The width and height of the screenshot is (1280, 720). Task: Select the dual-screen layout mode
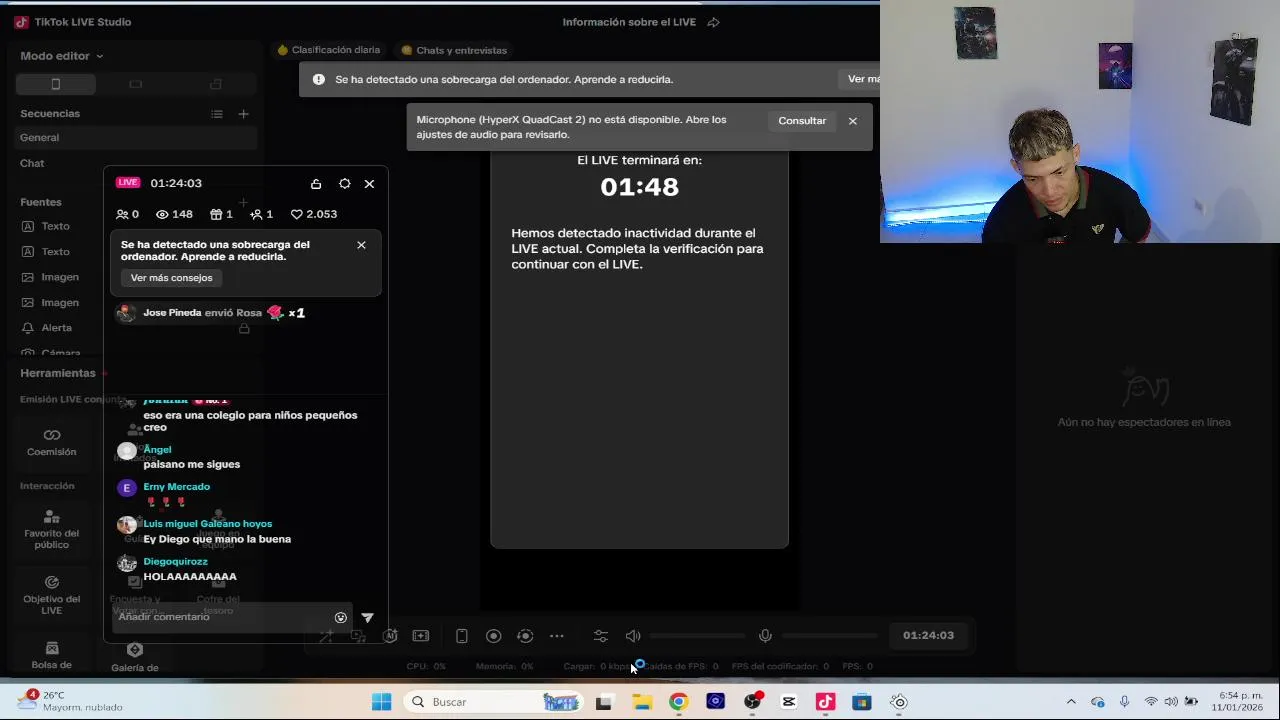click(216, 84)
